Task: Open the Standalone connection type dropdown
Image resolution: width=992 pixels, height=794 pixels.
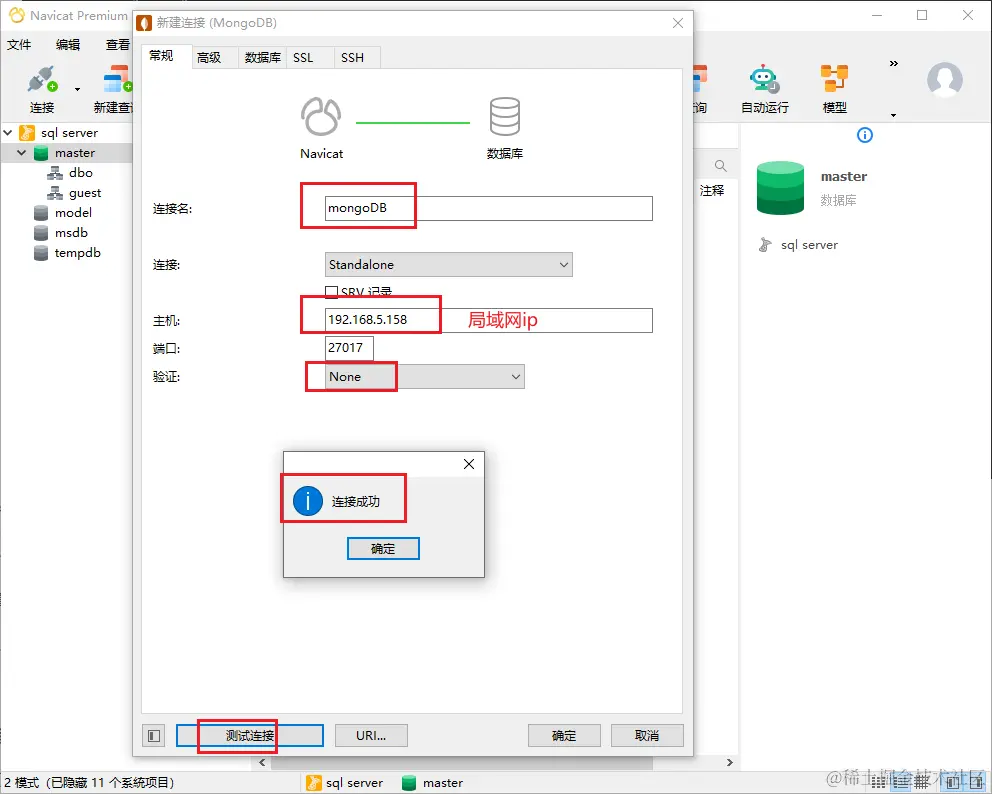Action: (449, 264)
